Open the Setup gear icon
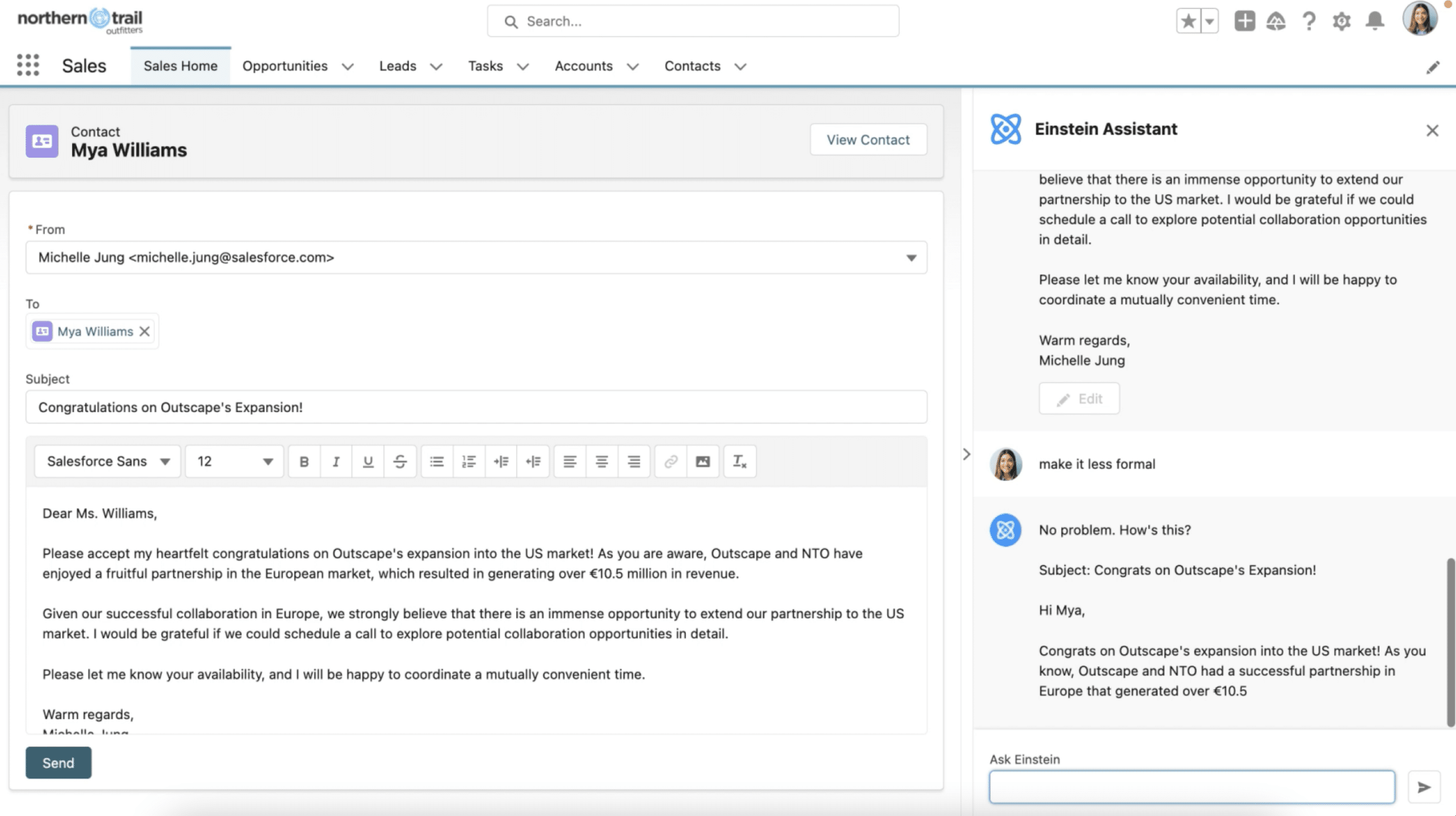The image size is (1456, 816). click(1342, 22)
